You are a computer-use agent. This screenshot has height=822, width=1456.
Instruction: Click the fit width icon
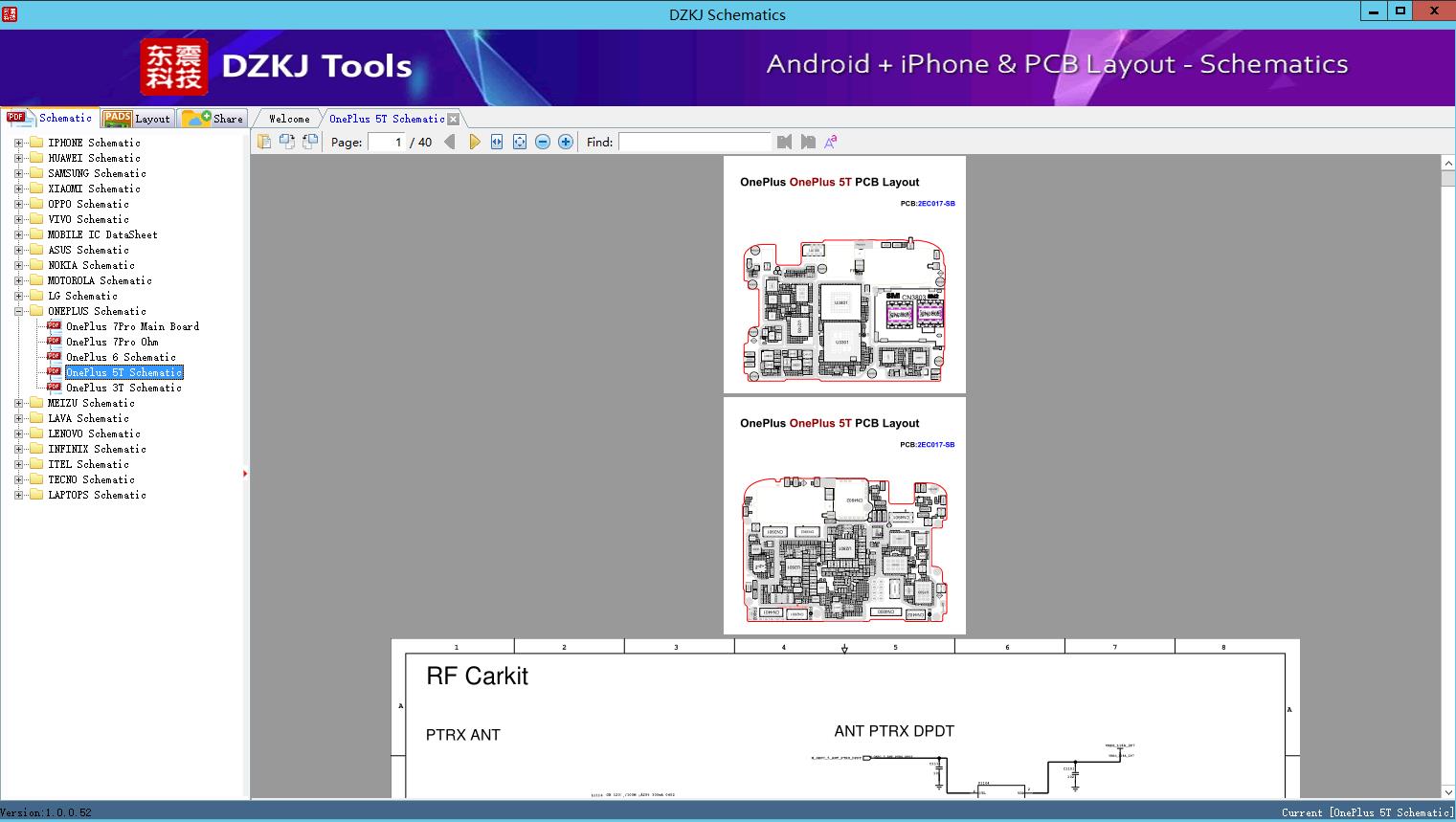click(497, 142)
